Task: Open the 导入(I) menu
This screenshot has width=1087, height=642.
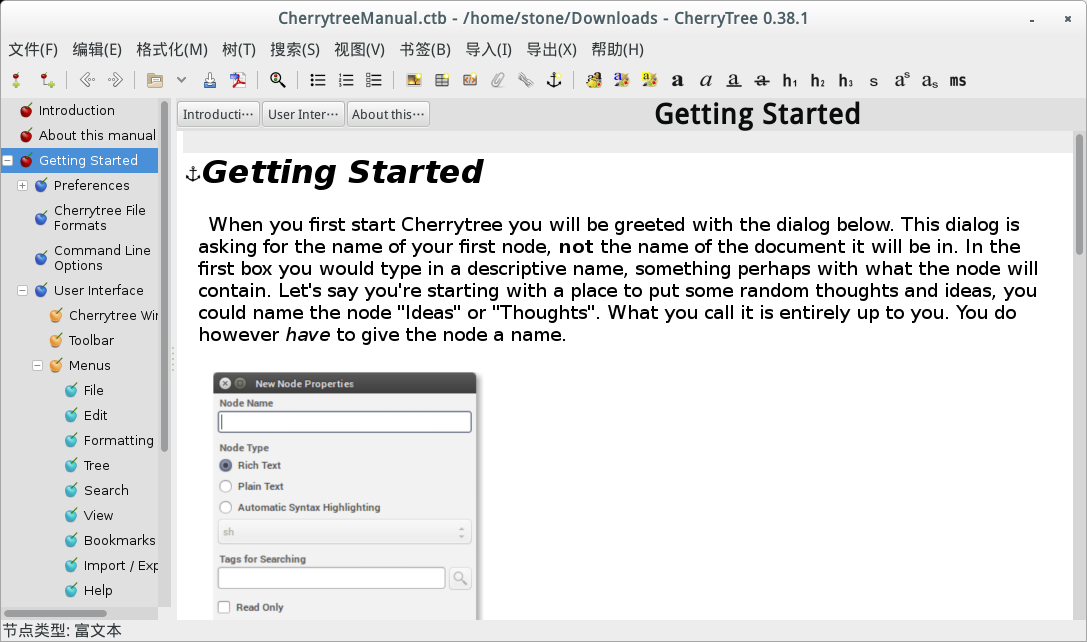Action: 488,49
